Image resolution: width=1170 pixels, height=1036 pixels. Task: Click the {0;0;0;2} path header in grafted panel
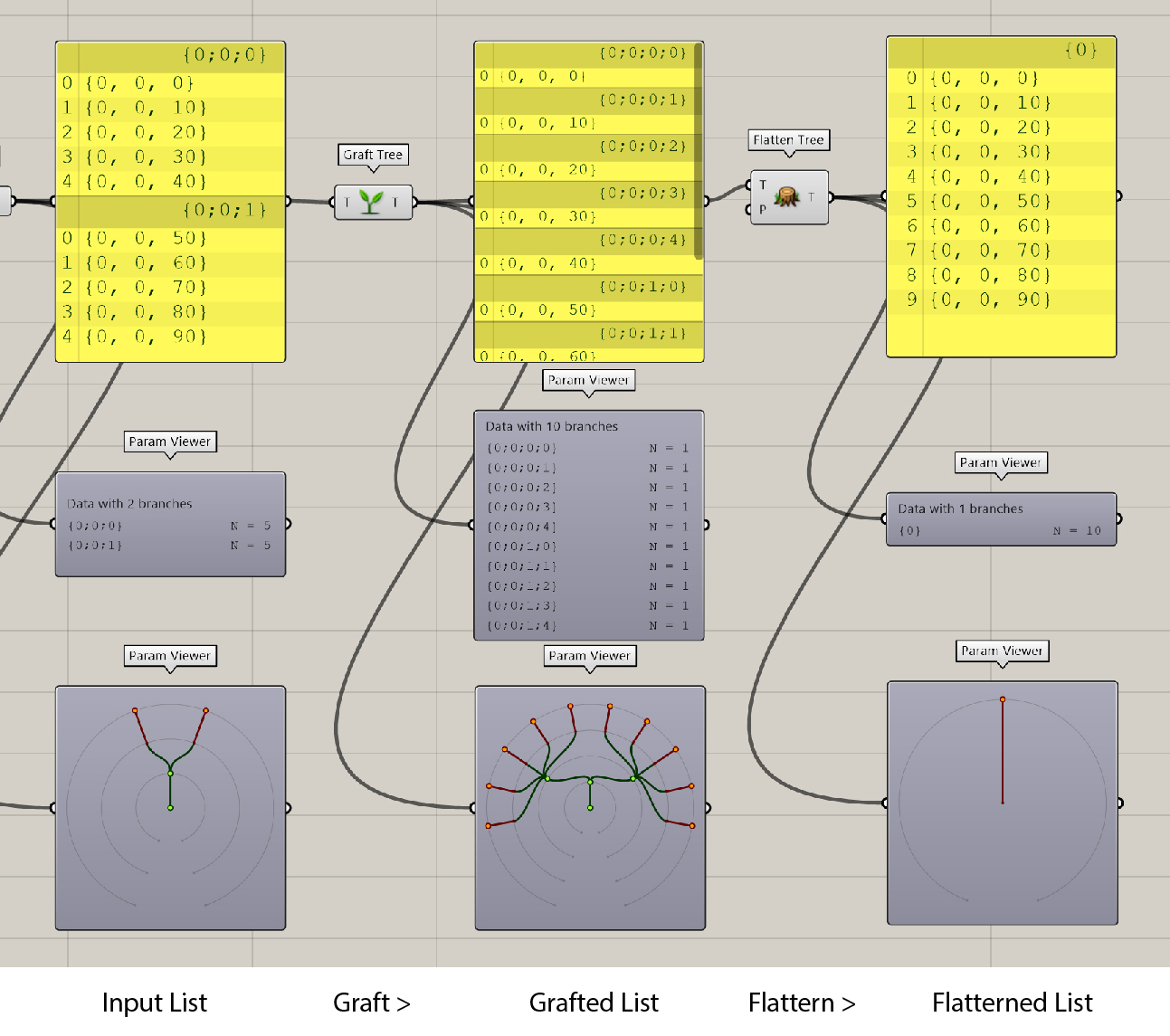pyautogui.click(x=585, y=147)
